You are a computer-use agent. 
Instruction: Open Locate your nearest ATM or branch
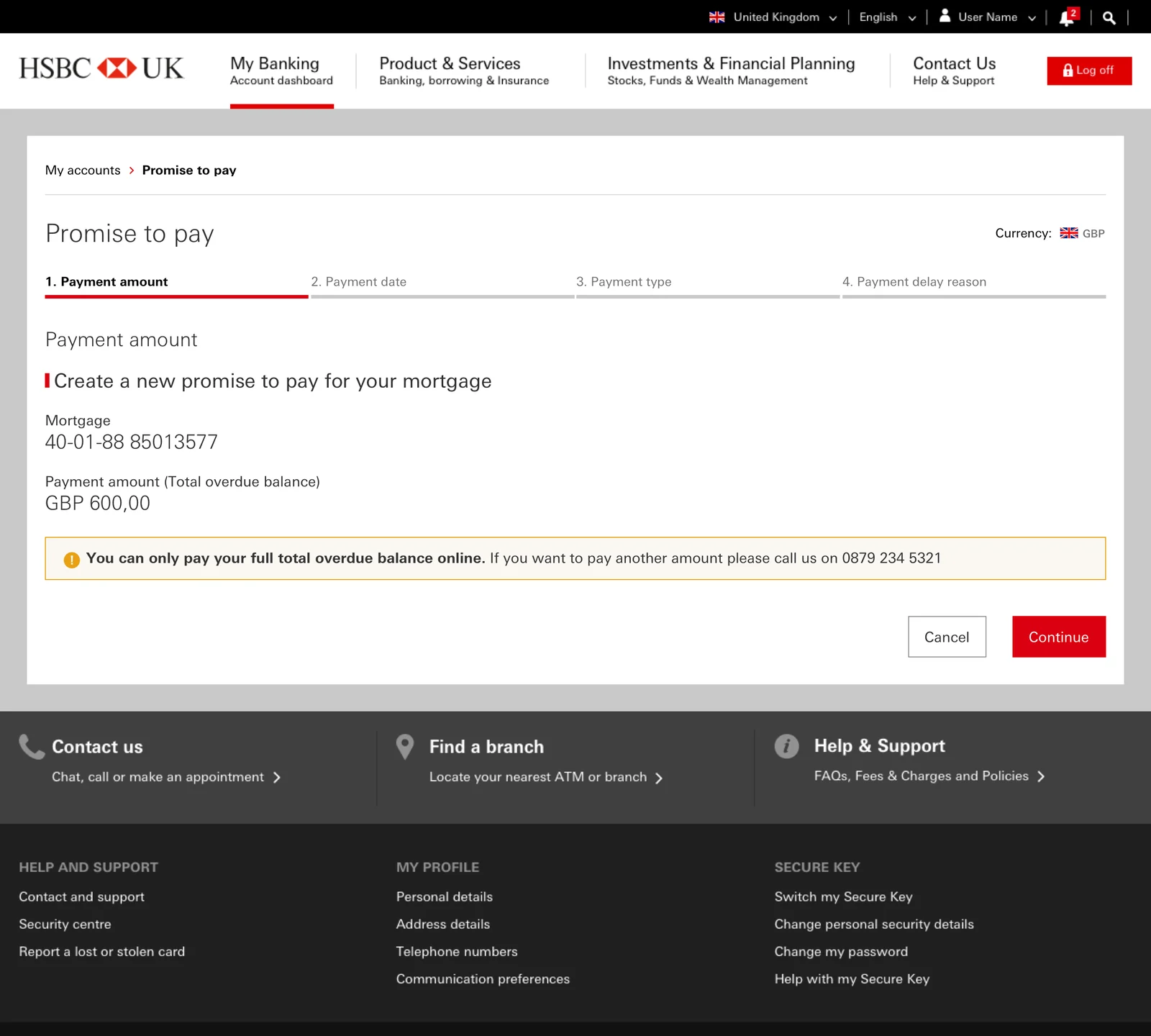(546, 777)
